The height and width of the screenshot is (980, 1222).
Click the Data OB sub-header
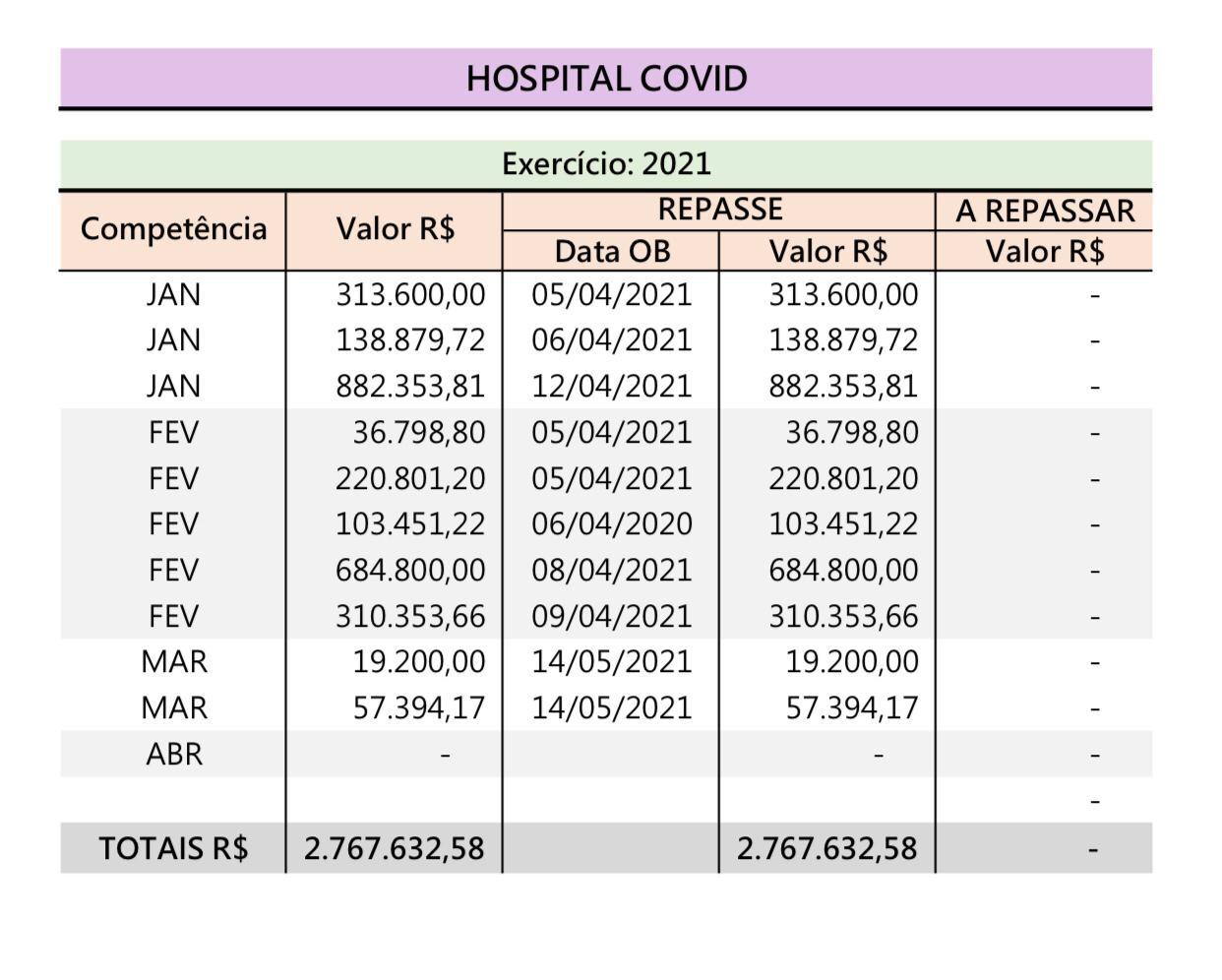click(612, 252)
